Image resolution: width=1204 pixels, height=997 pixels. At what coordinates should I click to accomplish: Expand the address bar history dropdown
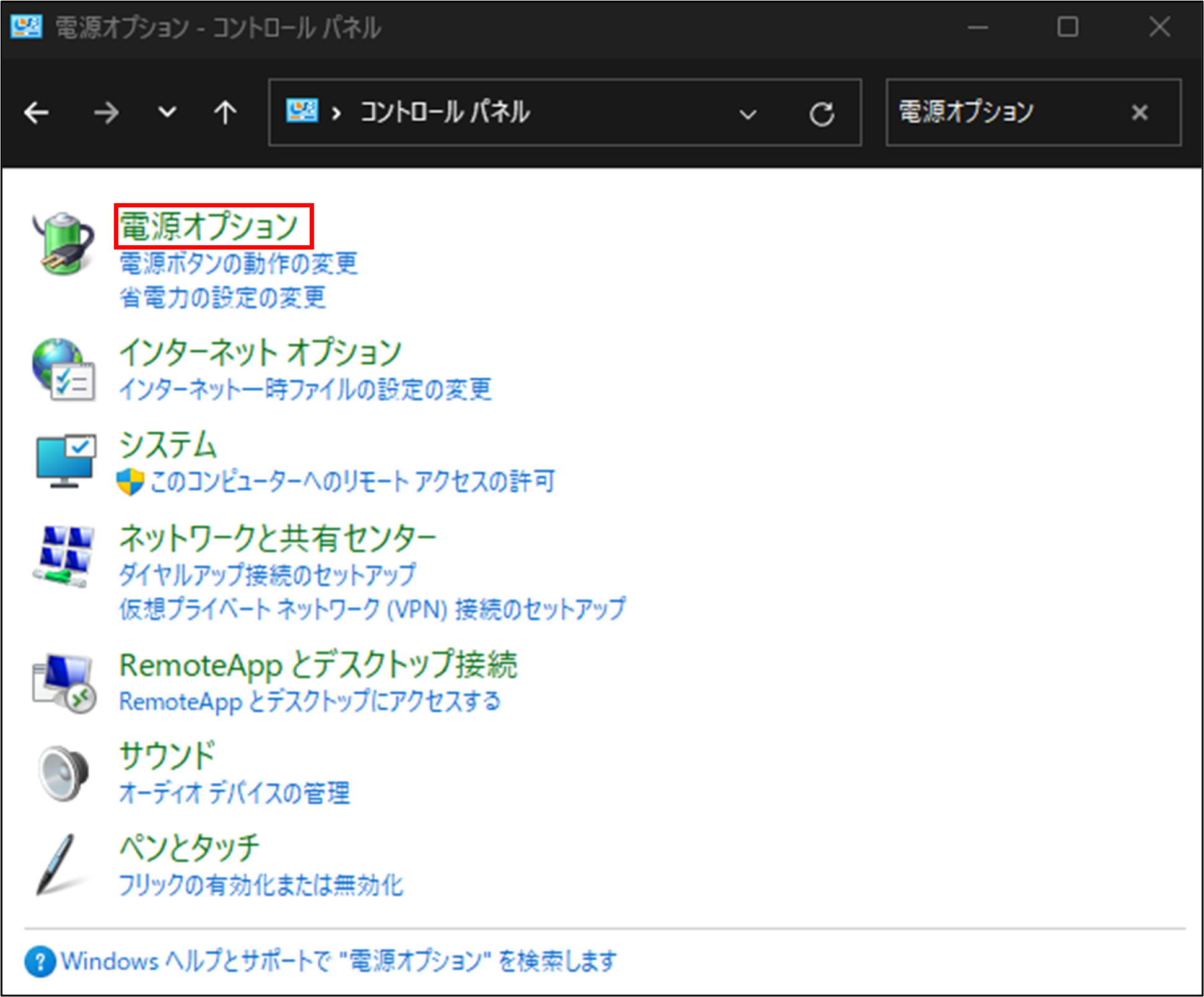coord(748,114)
